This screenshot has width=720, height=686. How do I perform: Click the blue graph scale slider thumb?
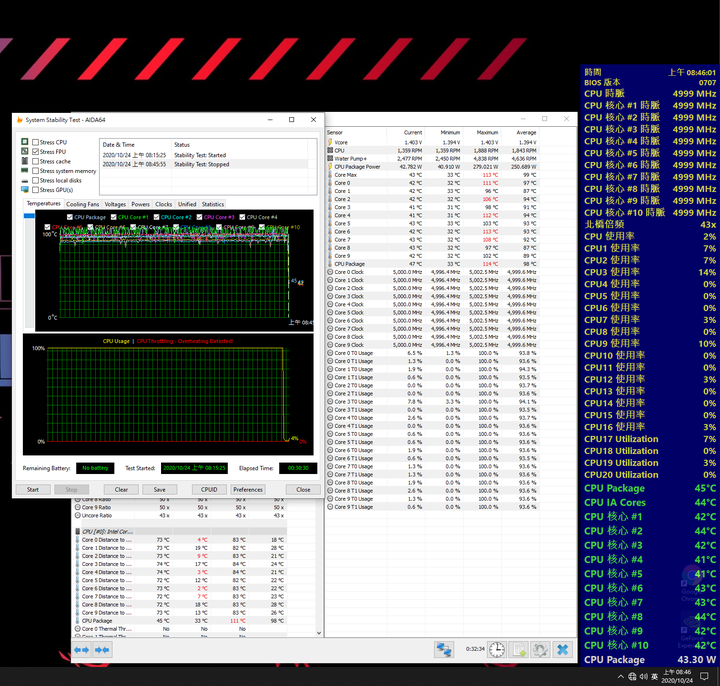pyautogui.click(x=29, y=215)
